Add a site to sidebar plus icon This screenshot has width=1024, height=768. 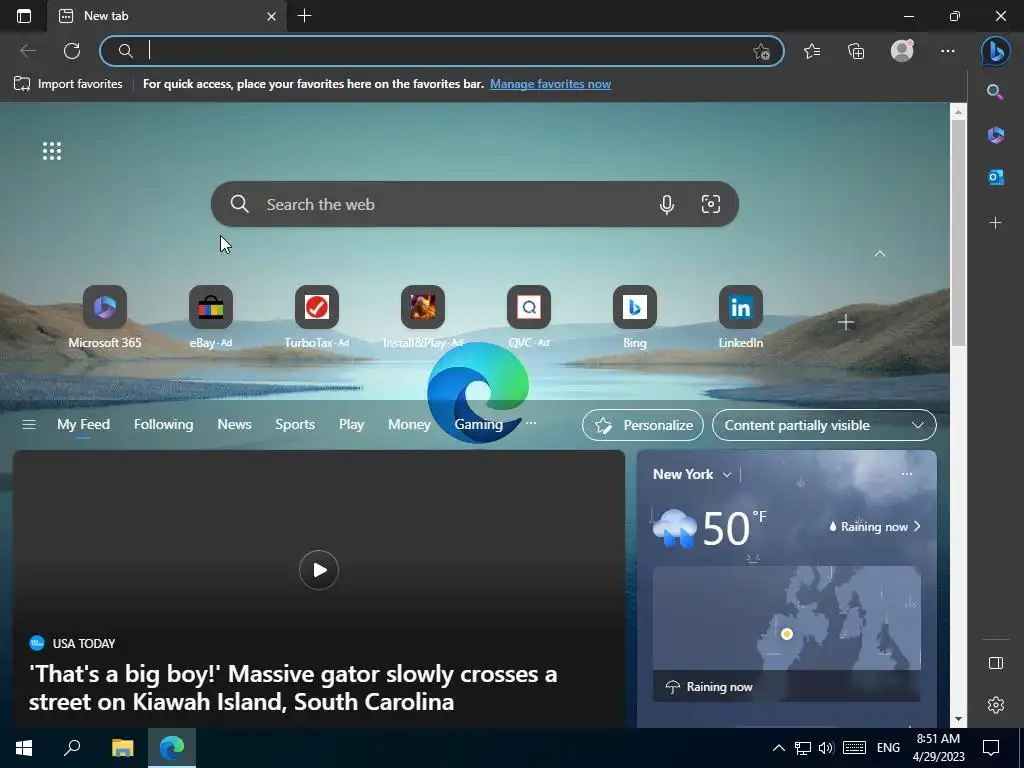[995, 223]
